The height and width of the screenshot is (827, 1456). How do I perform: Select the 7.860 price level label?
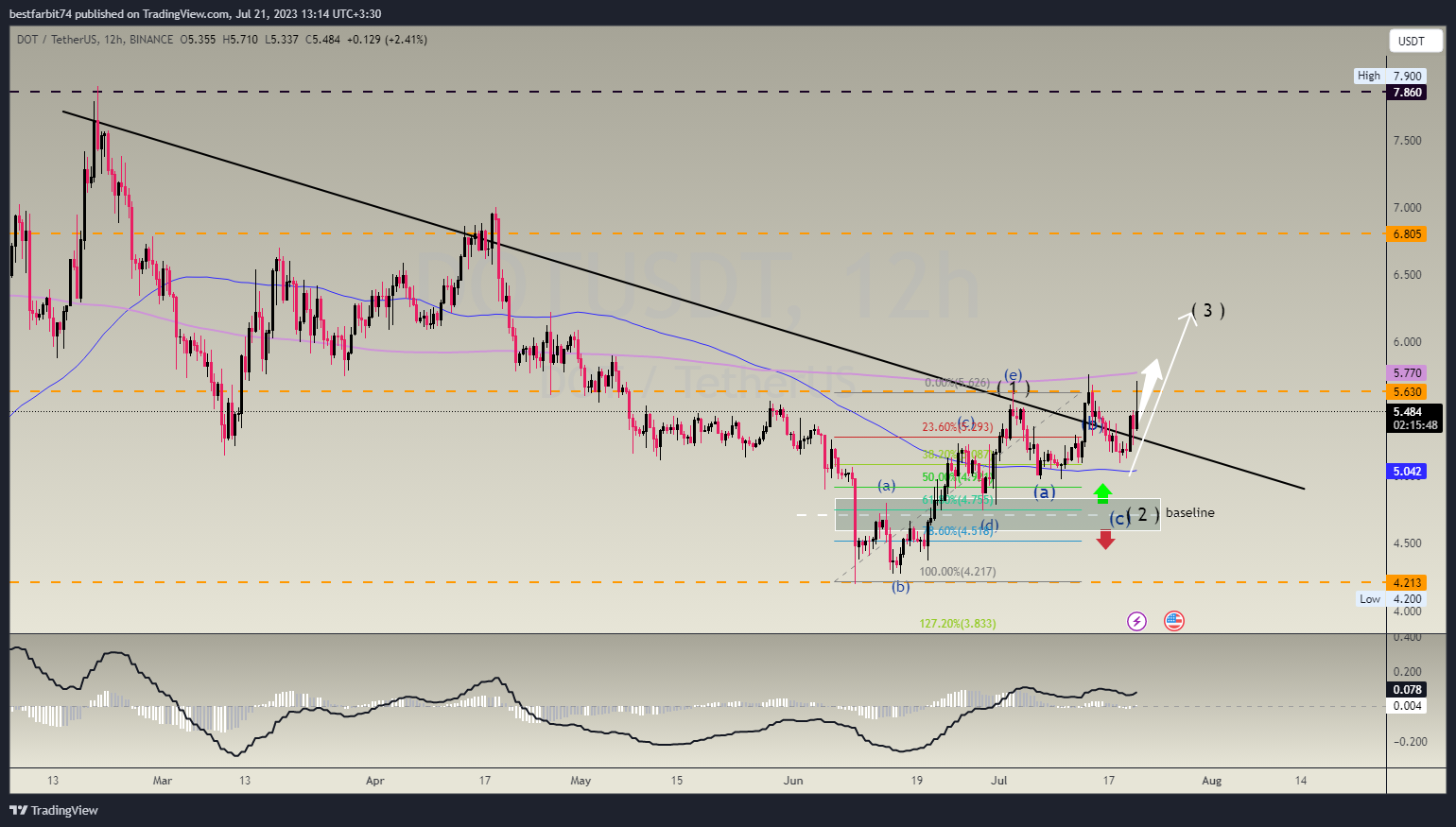(1407, 92)
